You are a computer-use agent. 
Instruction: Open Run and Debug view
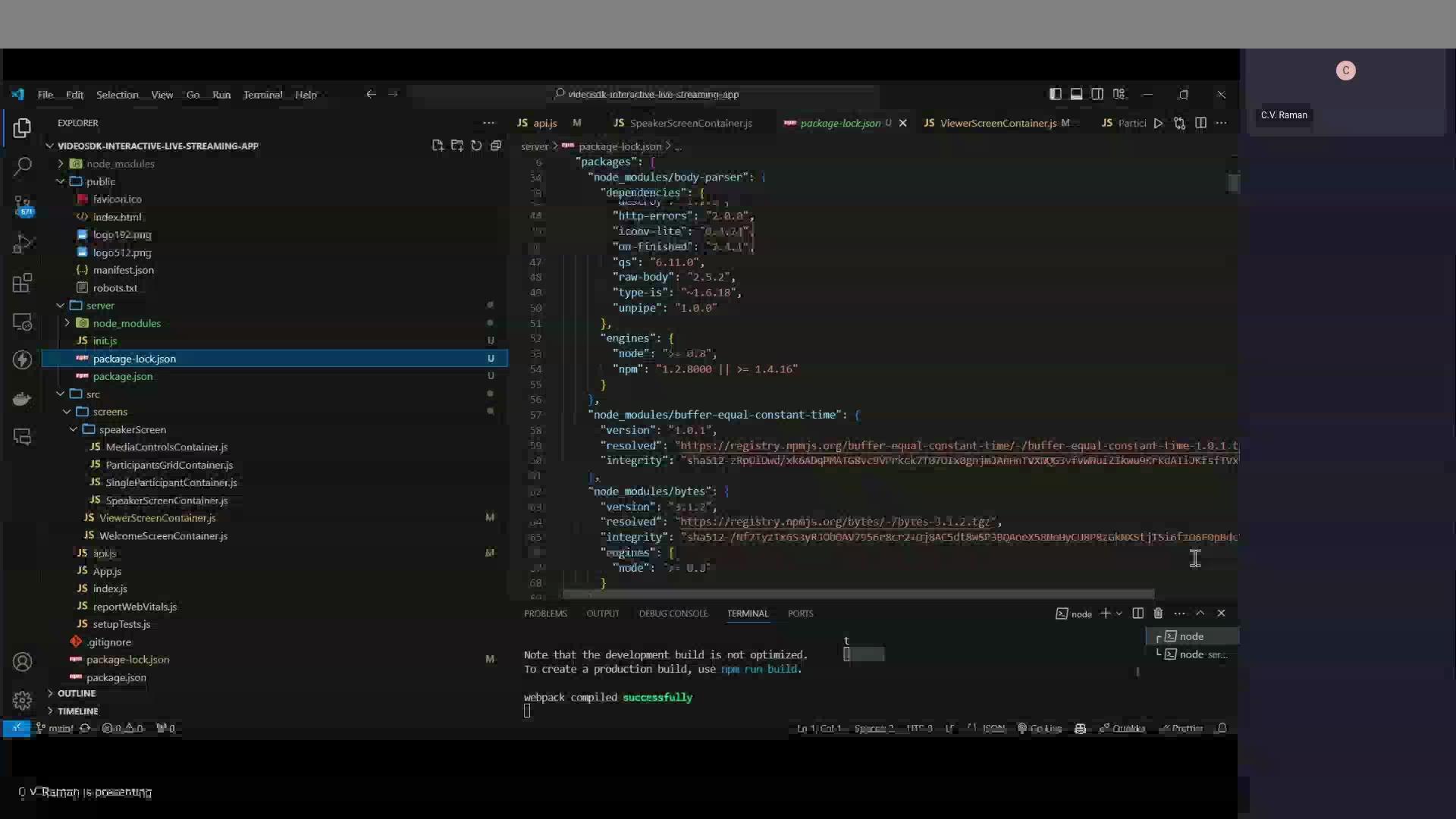[x=22, y=244]
